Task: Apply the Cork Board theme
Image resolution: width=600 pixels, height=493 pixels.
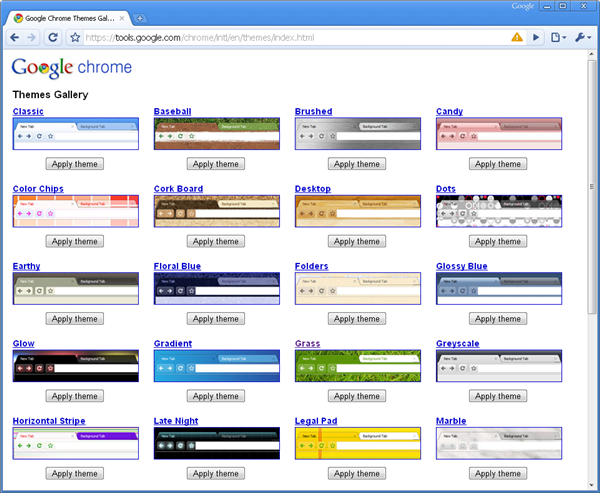Action: tap(216, 241)
